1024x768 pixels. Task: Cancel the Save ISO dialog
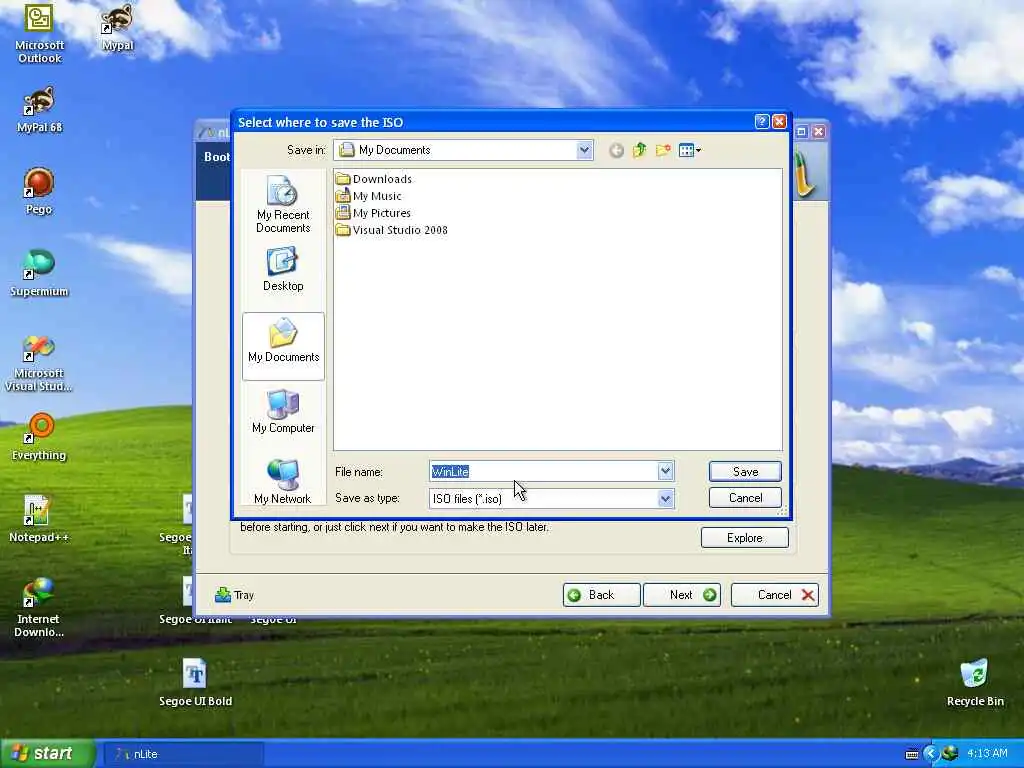745,498
